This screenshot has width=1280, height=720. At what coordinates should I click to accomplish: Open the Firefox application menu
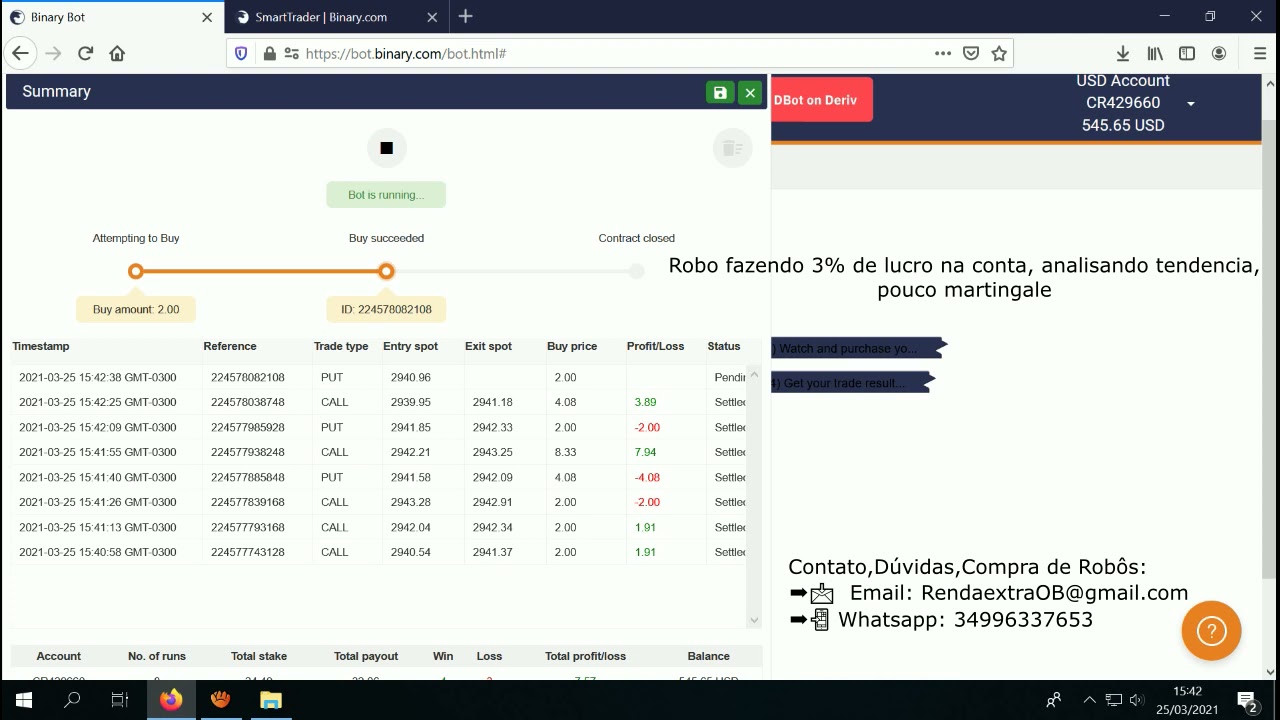(1259, 54)
